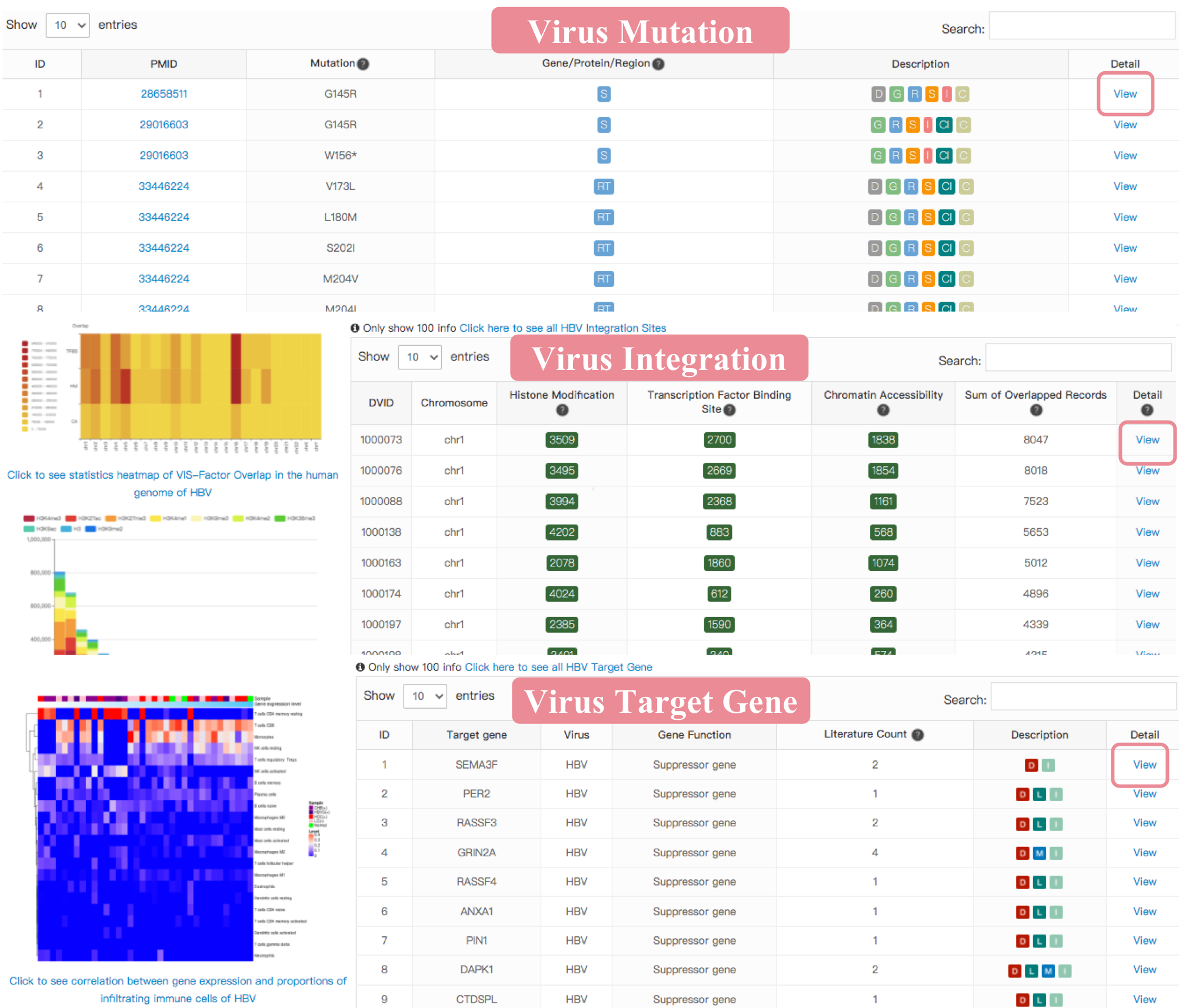This screenshot has width=1179, height=1008.
Task: Click help icon under Histone Modification header
Action: pos(562,410)
